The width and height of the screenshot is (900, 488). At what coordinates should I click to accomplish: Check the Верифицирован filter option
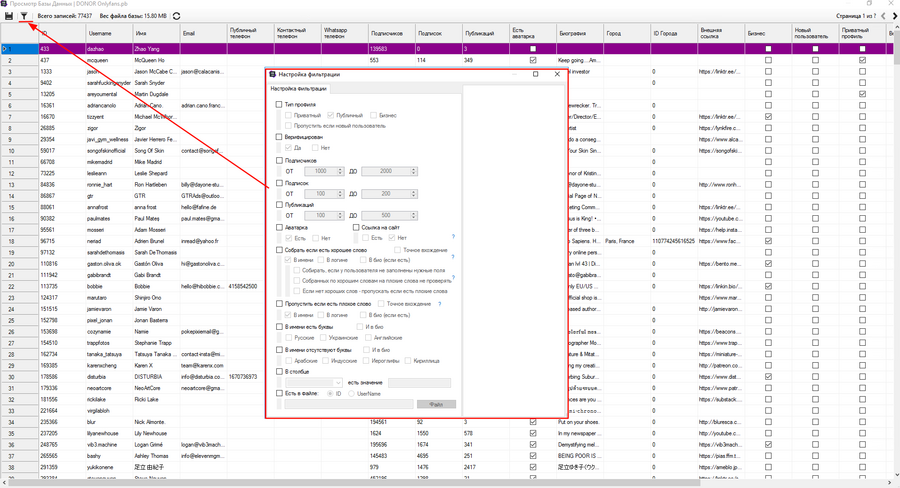coord(279,137)
